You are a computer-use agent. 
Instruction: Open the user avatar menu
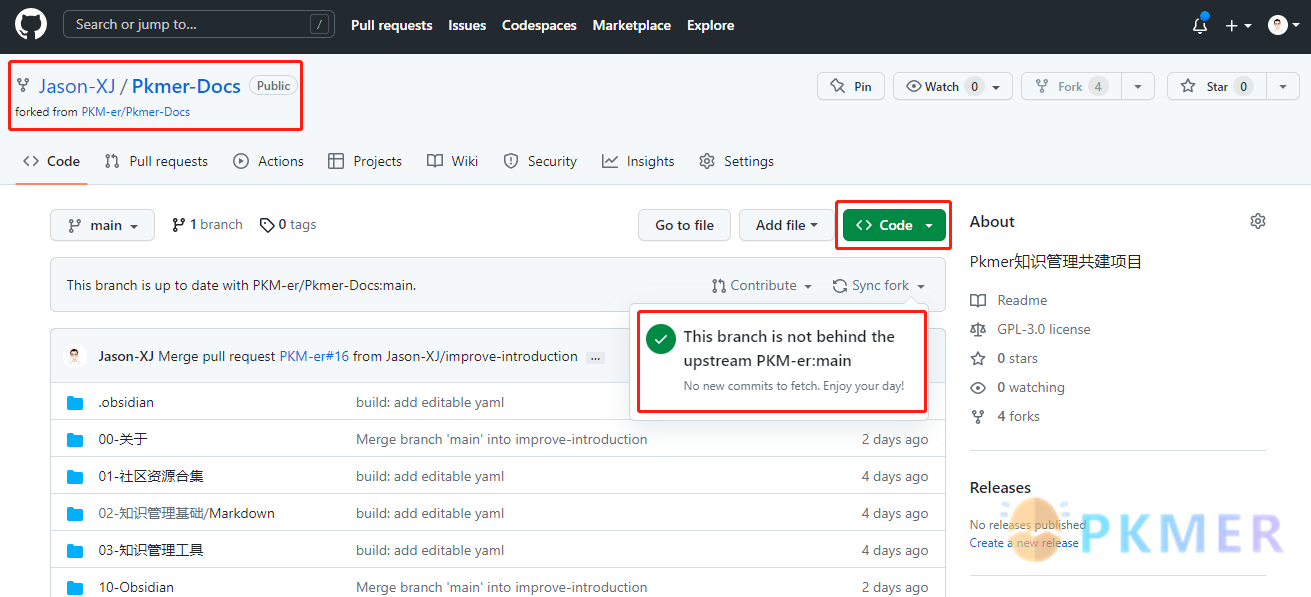tap(1283, 25)
